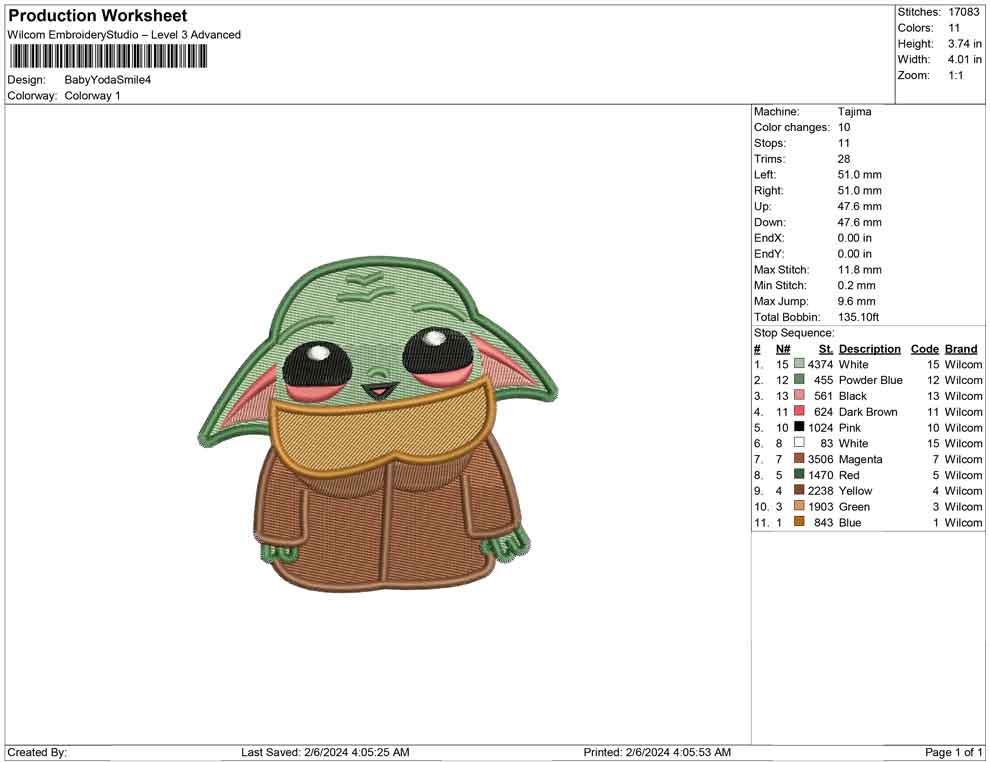990x762 pixels.
Task: Click the 'N#' column header
Action: (x=783, y=349)
